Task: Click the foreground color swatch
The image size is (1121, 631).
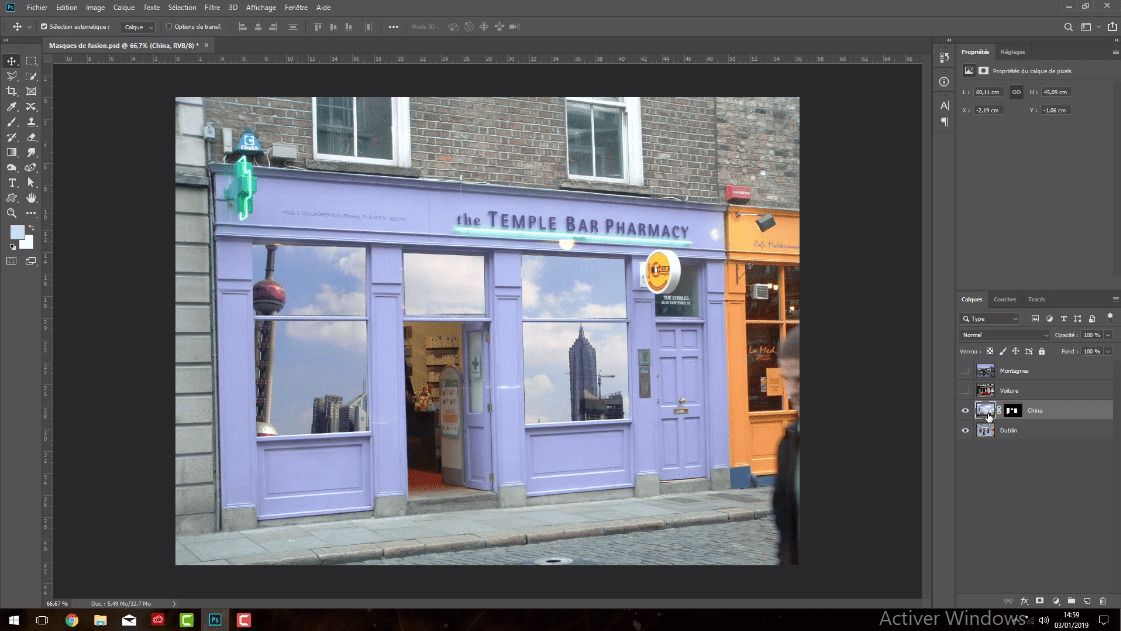Action: (16, 232)
